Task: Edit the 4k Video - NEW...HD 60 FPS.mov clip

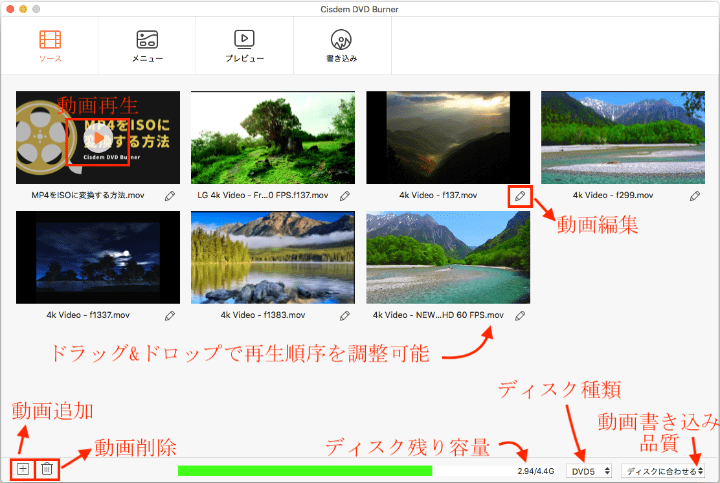Action: 520,316
